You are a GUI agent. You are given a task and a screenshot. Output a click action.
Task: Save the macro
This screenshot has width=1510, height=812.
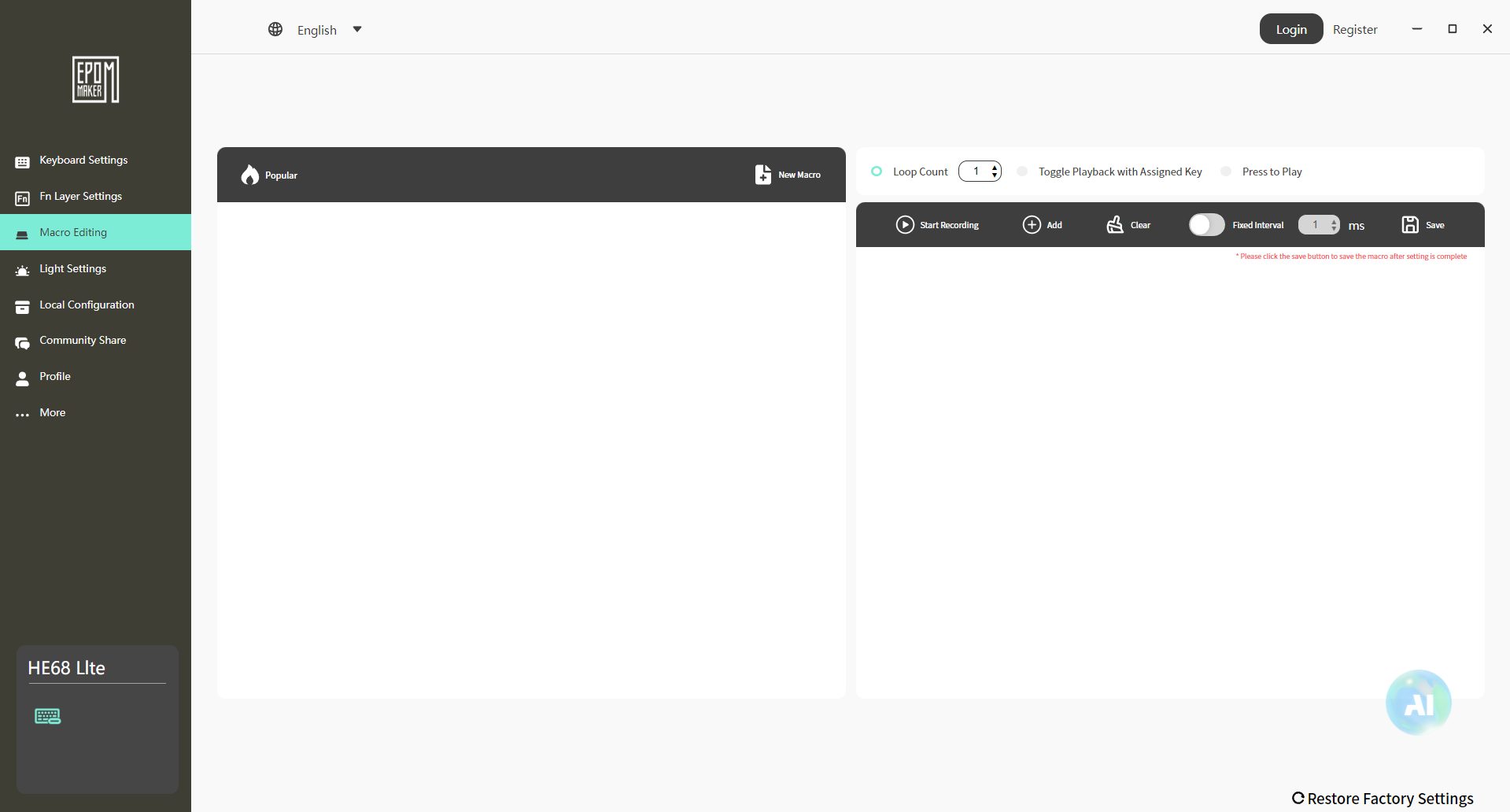pos(1435,225)
